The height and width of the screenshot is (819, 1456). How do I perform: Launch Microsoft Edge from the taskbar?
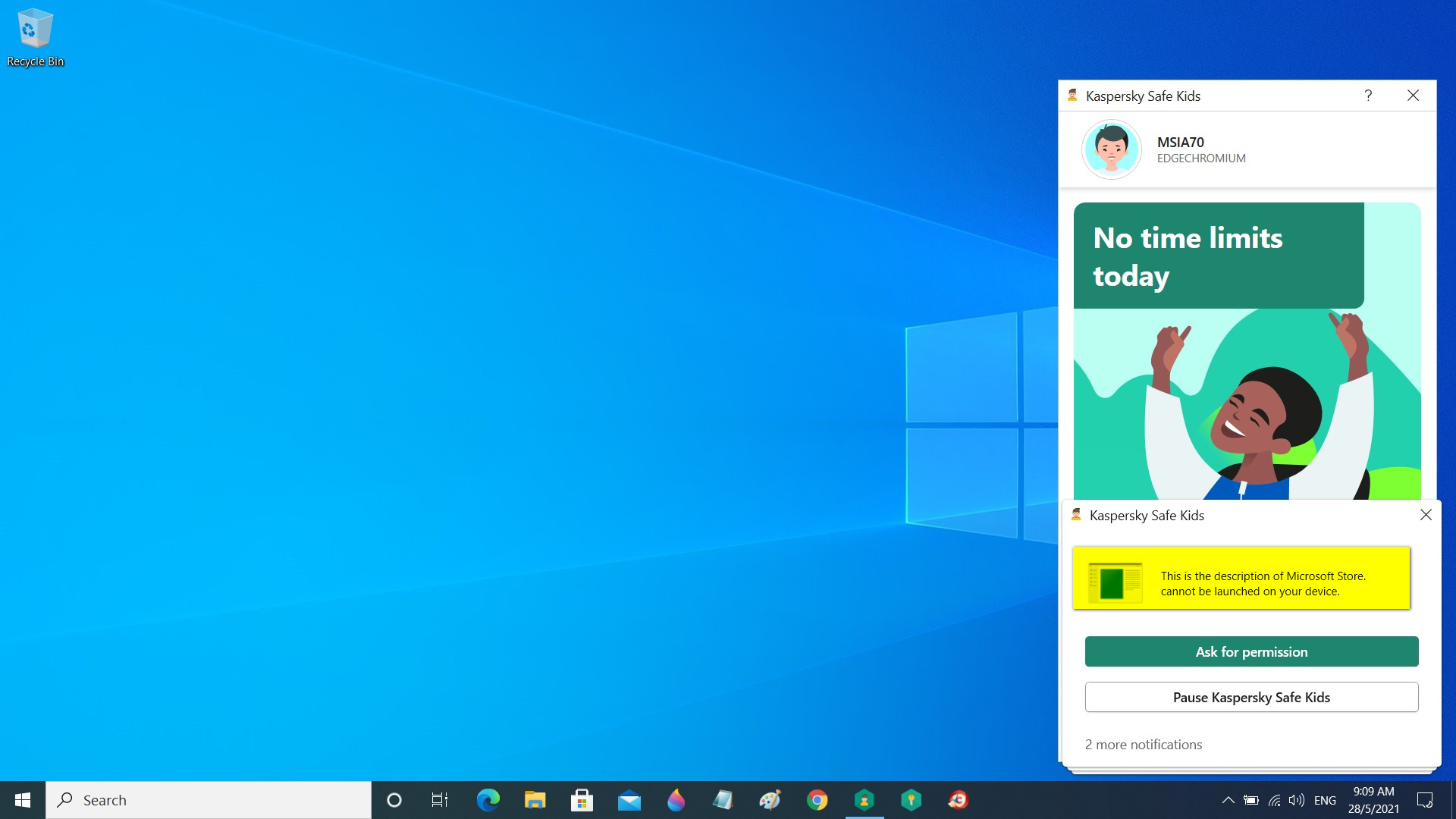click(488, 800)
